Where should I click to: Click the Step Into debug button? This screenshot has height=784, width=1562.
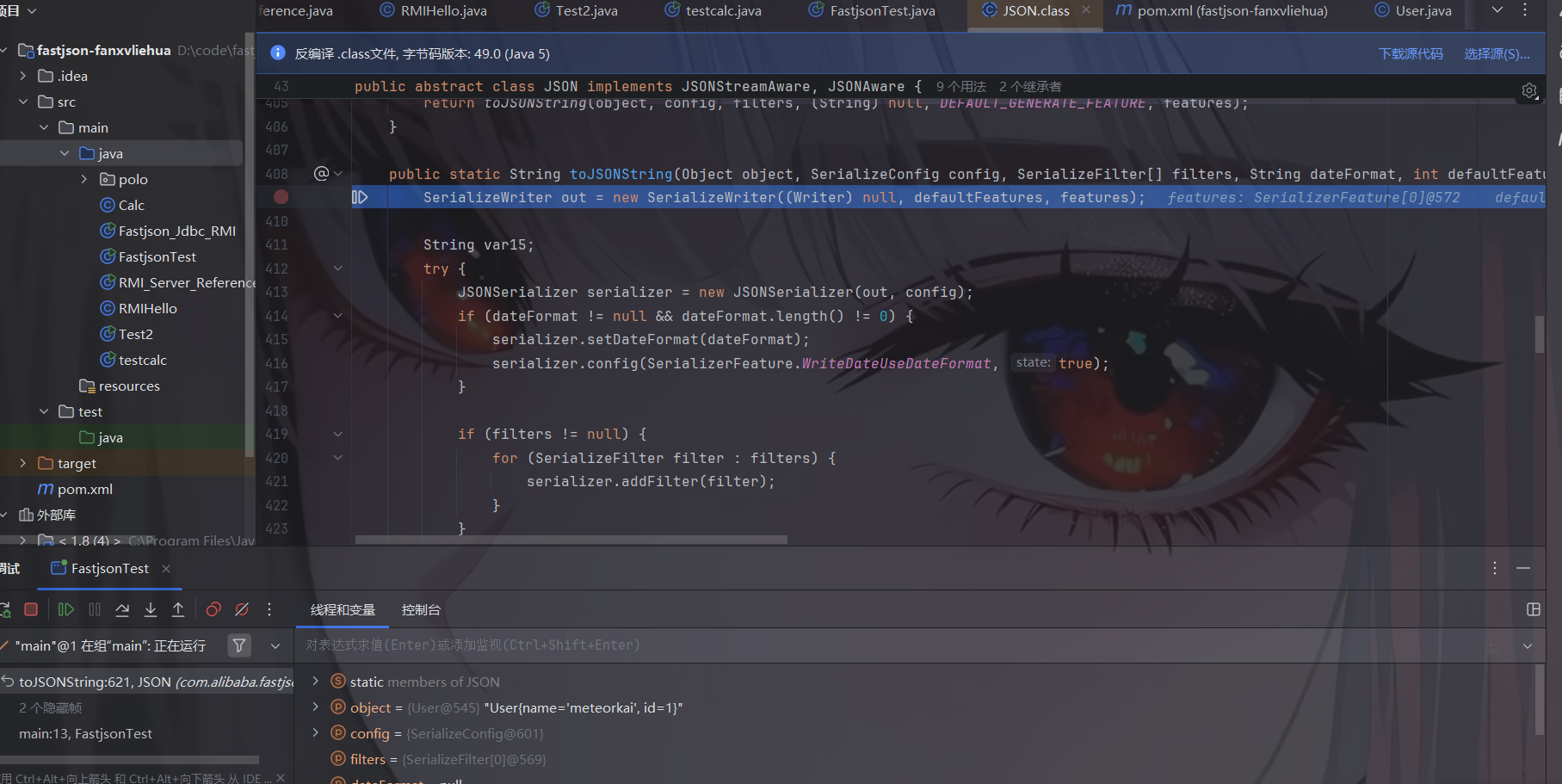pyautogui.click(x=151, y=609)
